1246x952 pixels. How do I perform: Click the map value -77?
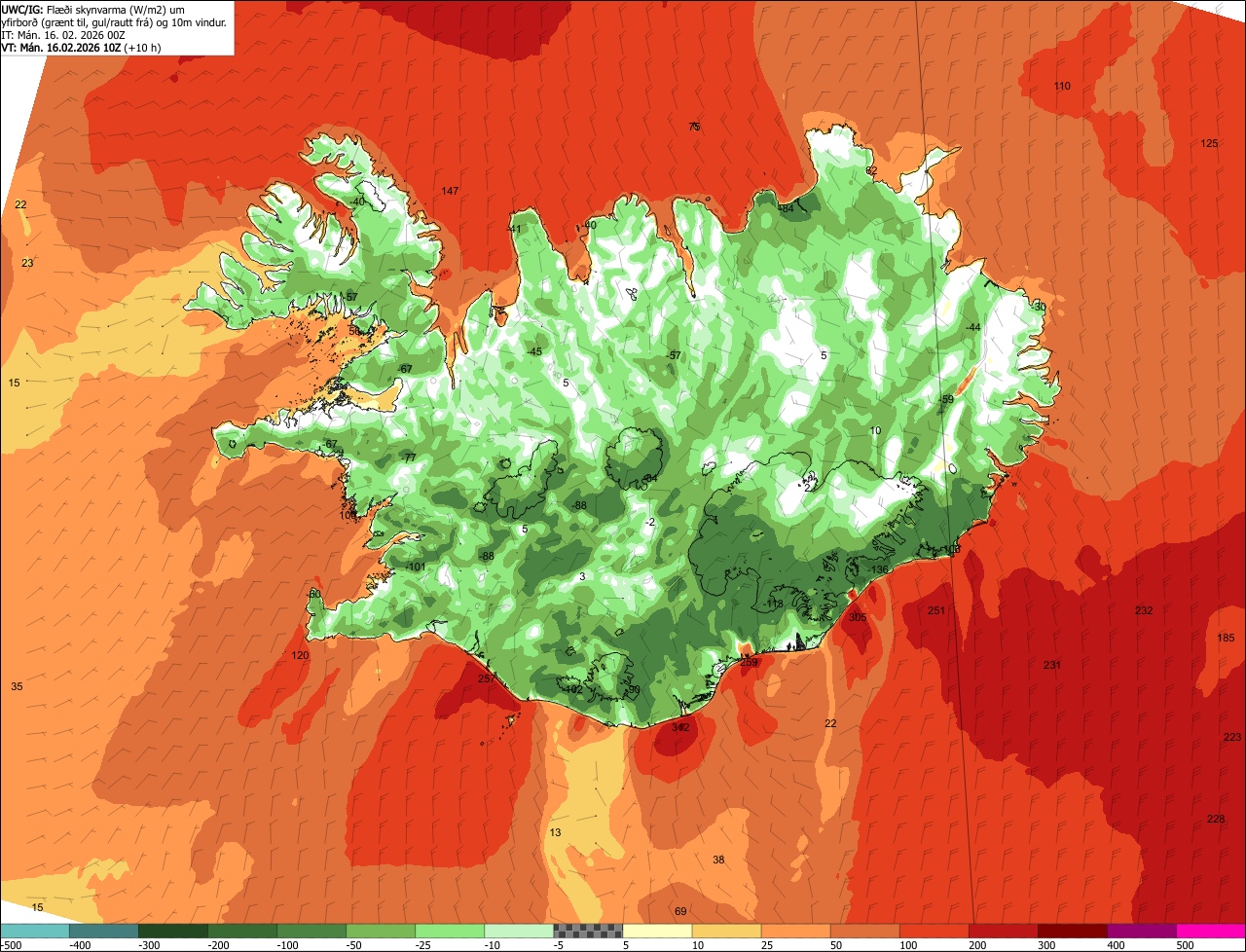point(409,458)
